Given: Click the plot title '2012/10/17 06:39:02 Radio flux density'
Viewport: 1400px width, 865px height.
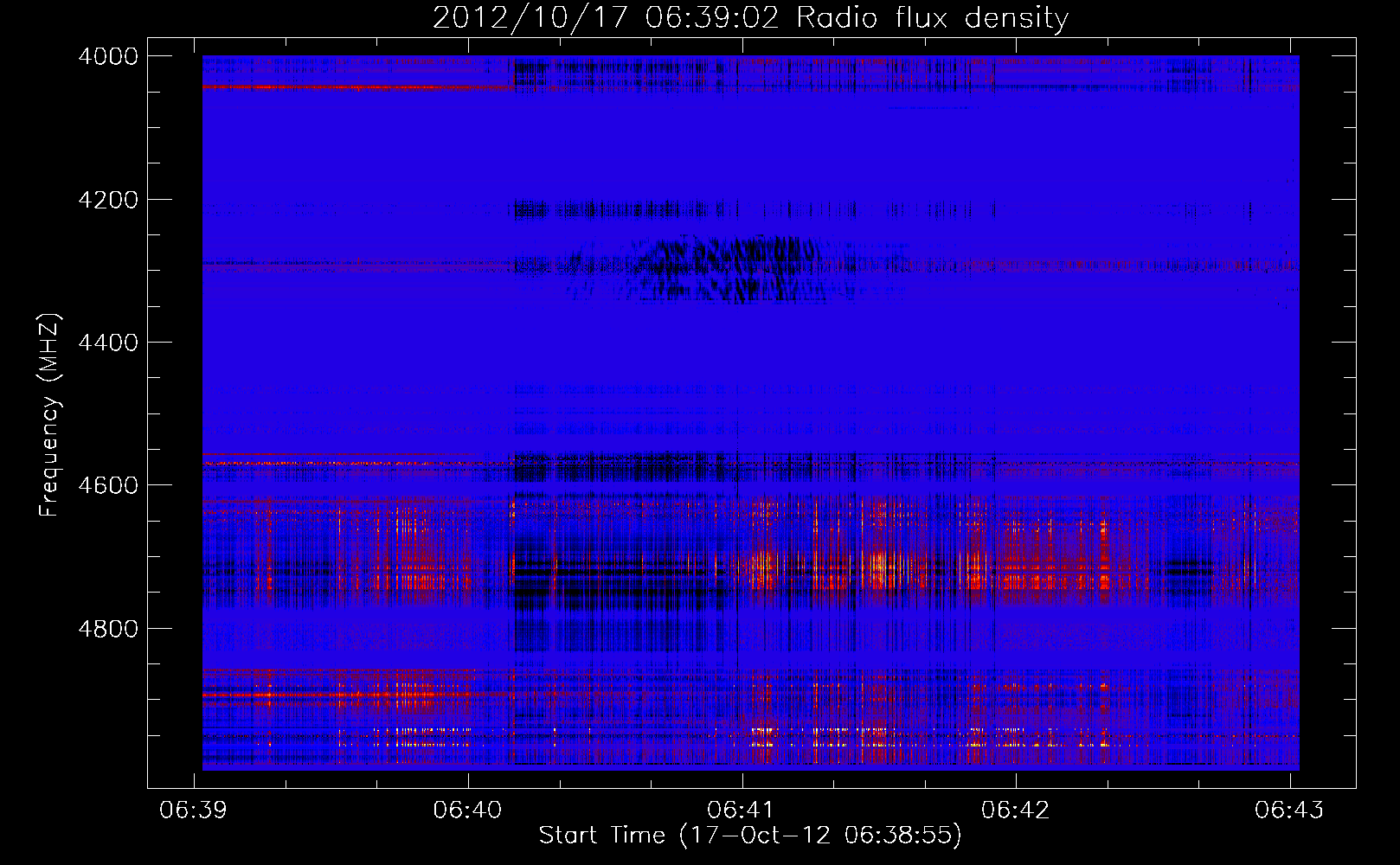Looking at the screenshot, I should click(750, 17).
